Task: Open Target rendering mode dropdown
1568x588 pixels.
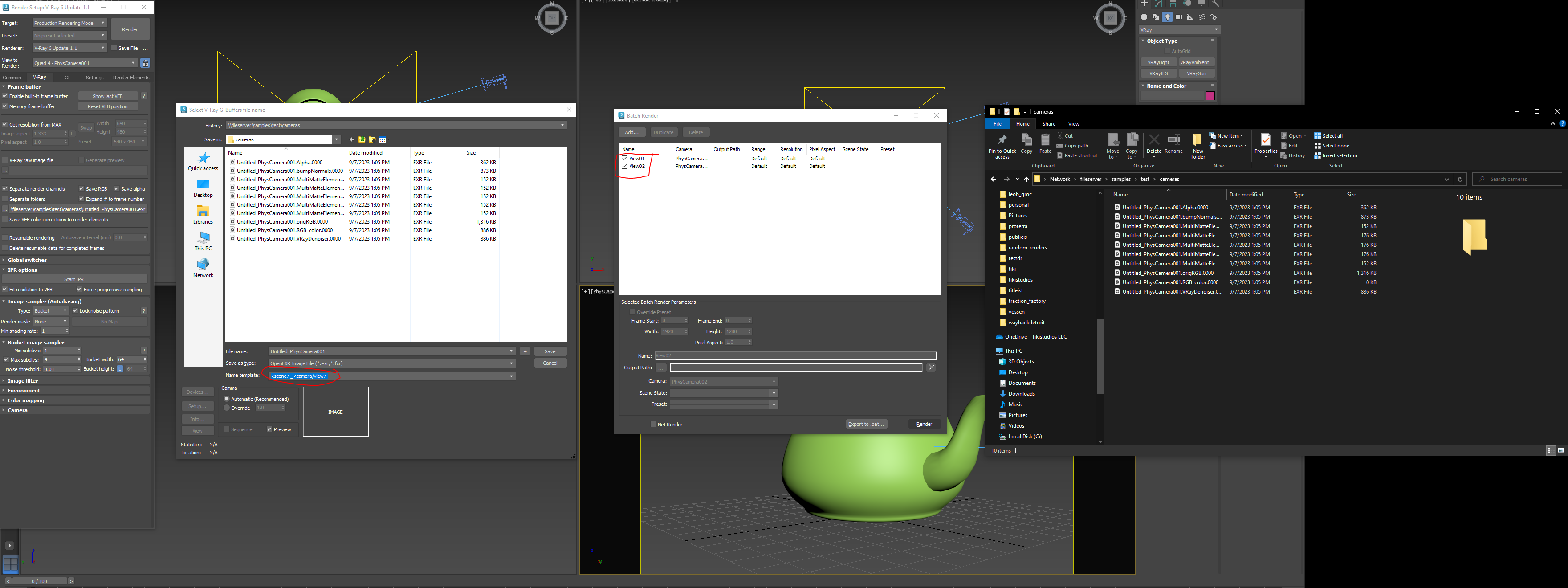Action: (69, 23)
